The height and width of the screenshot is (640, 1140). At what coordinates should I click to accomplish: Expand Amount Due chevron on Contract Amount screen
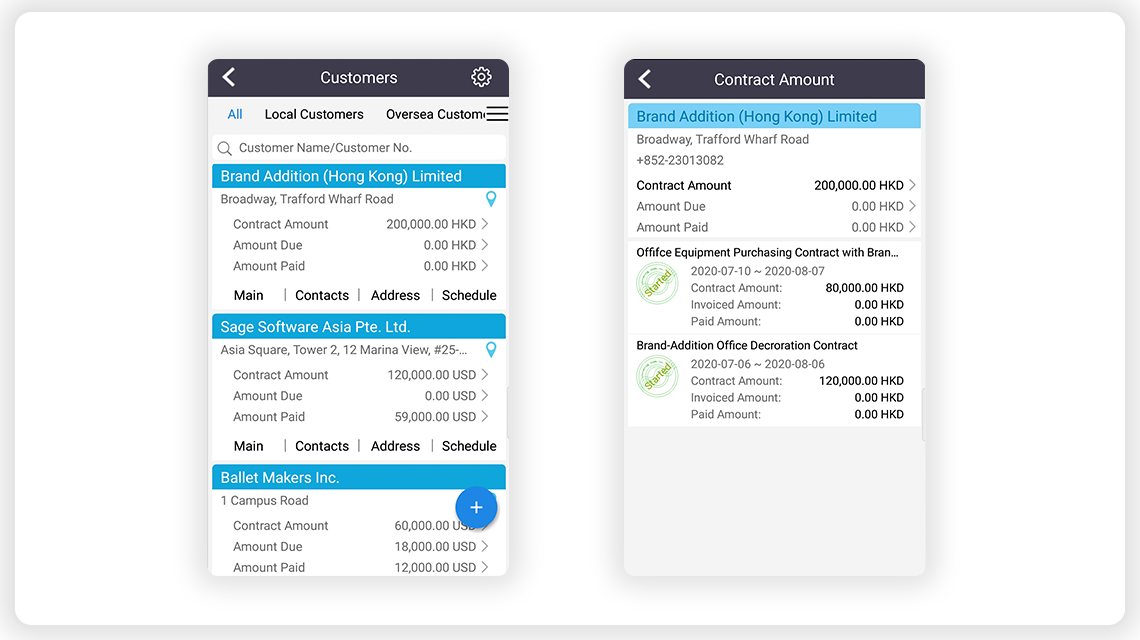coord(912,207)
